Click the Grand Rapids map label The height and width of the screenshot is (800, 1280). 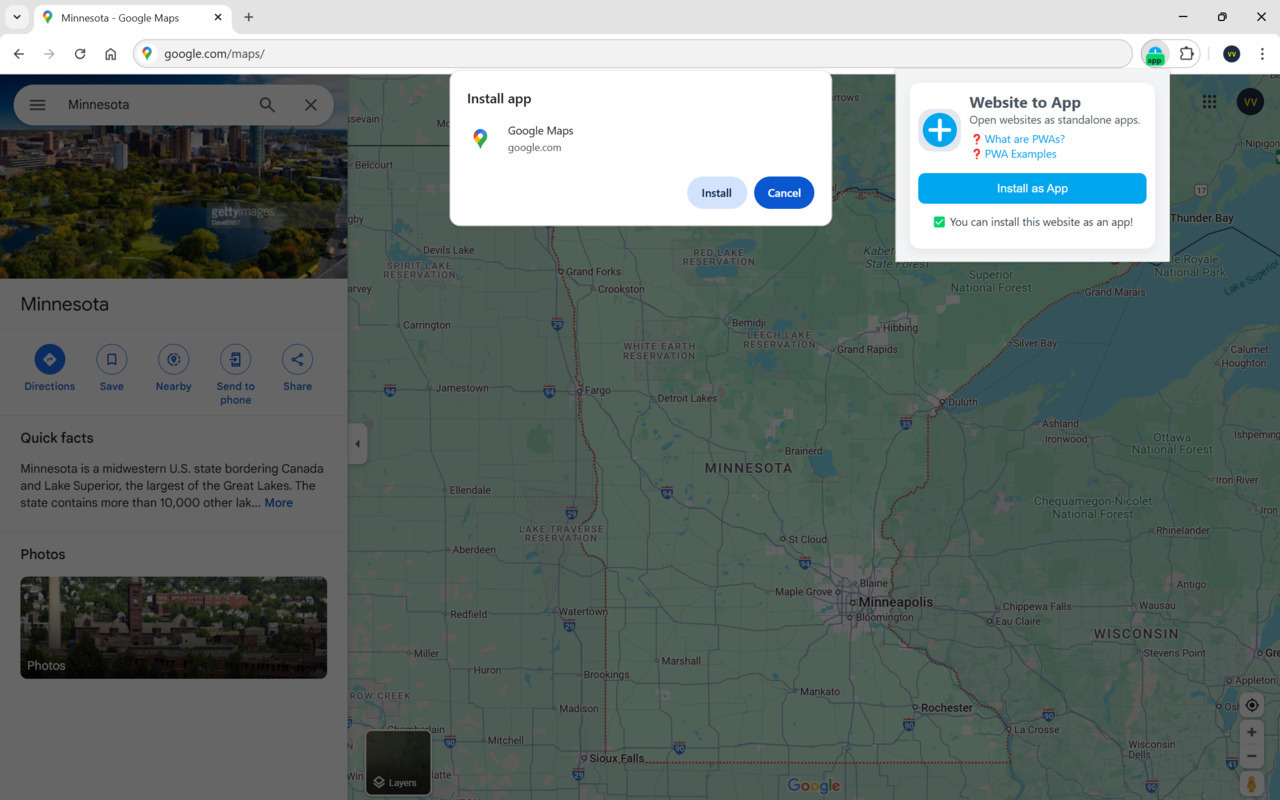tap(867, 350)
